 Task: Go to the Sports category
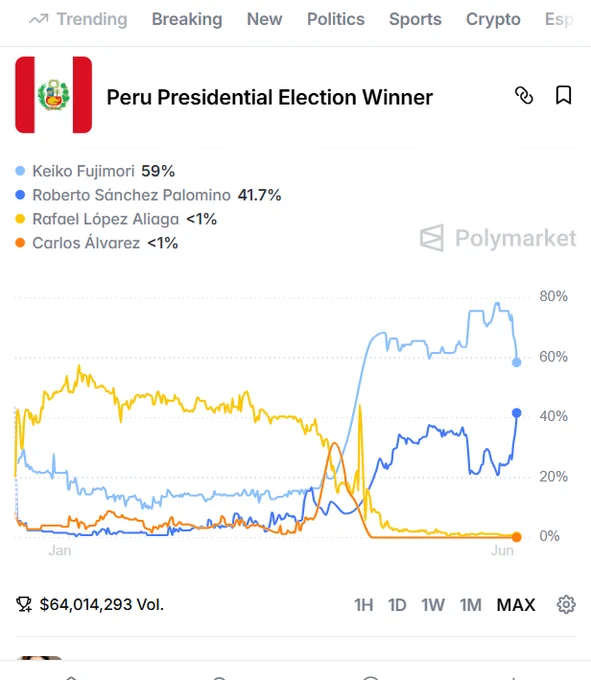pos(415,19)
